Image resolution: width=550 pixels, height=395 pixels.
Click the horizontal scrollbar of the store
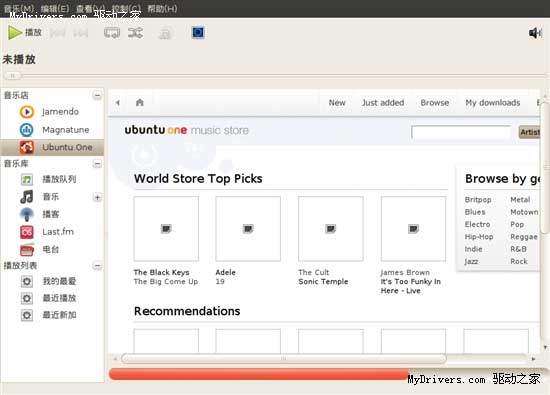pos(284,359)
